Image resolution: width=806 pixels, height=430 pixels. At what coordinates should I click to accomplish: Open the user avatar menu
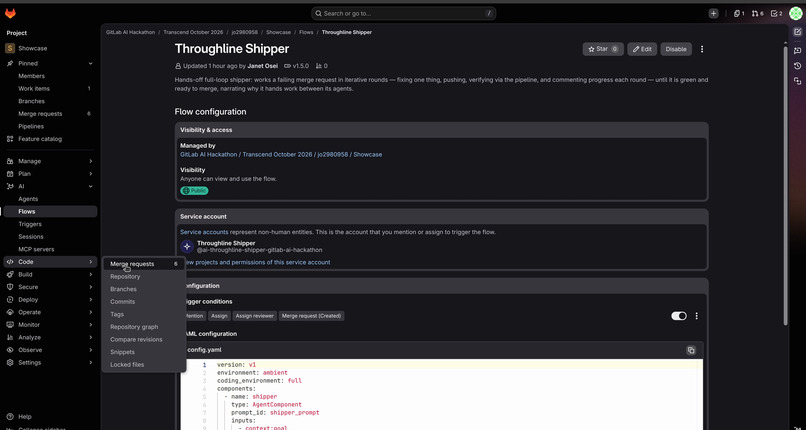pos(796,13)
